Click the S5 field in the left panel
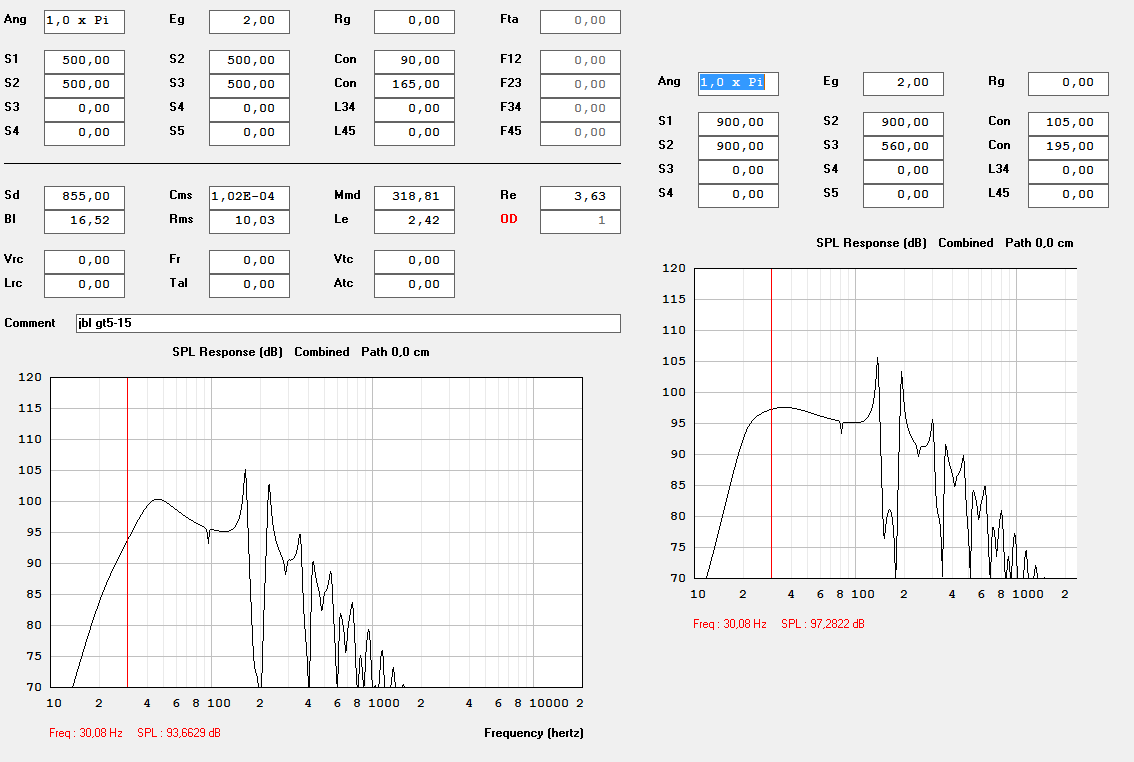The image size is (1134, 762). (x=249, y=133)
